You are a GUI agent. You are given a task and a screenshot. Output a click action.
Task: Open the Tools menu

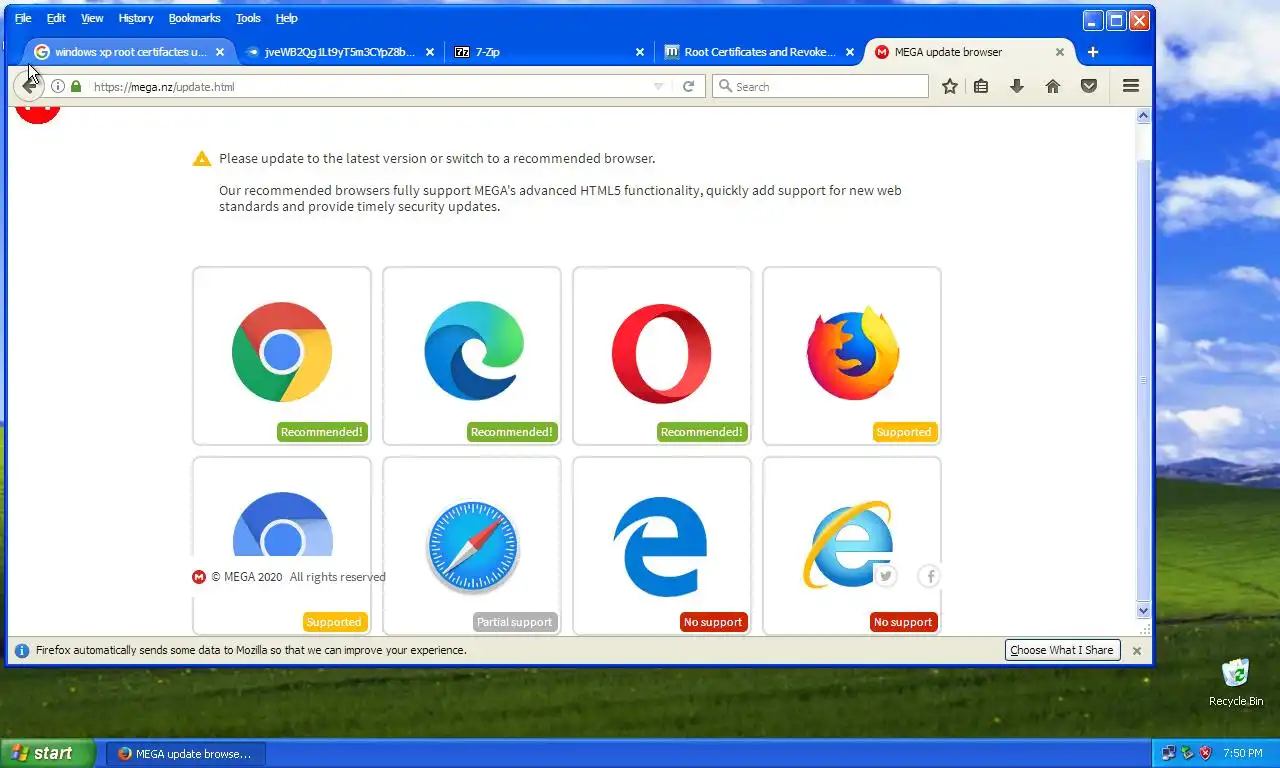248,18
